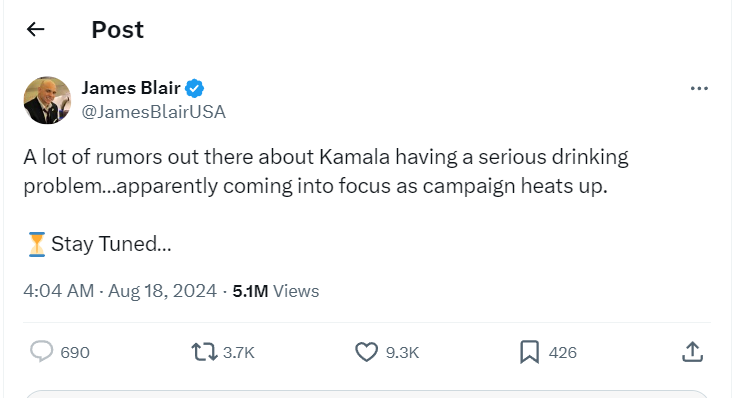Click the Aug 18, 2024 date
Screen dimensions: 742x398
[162, 291]
